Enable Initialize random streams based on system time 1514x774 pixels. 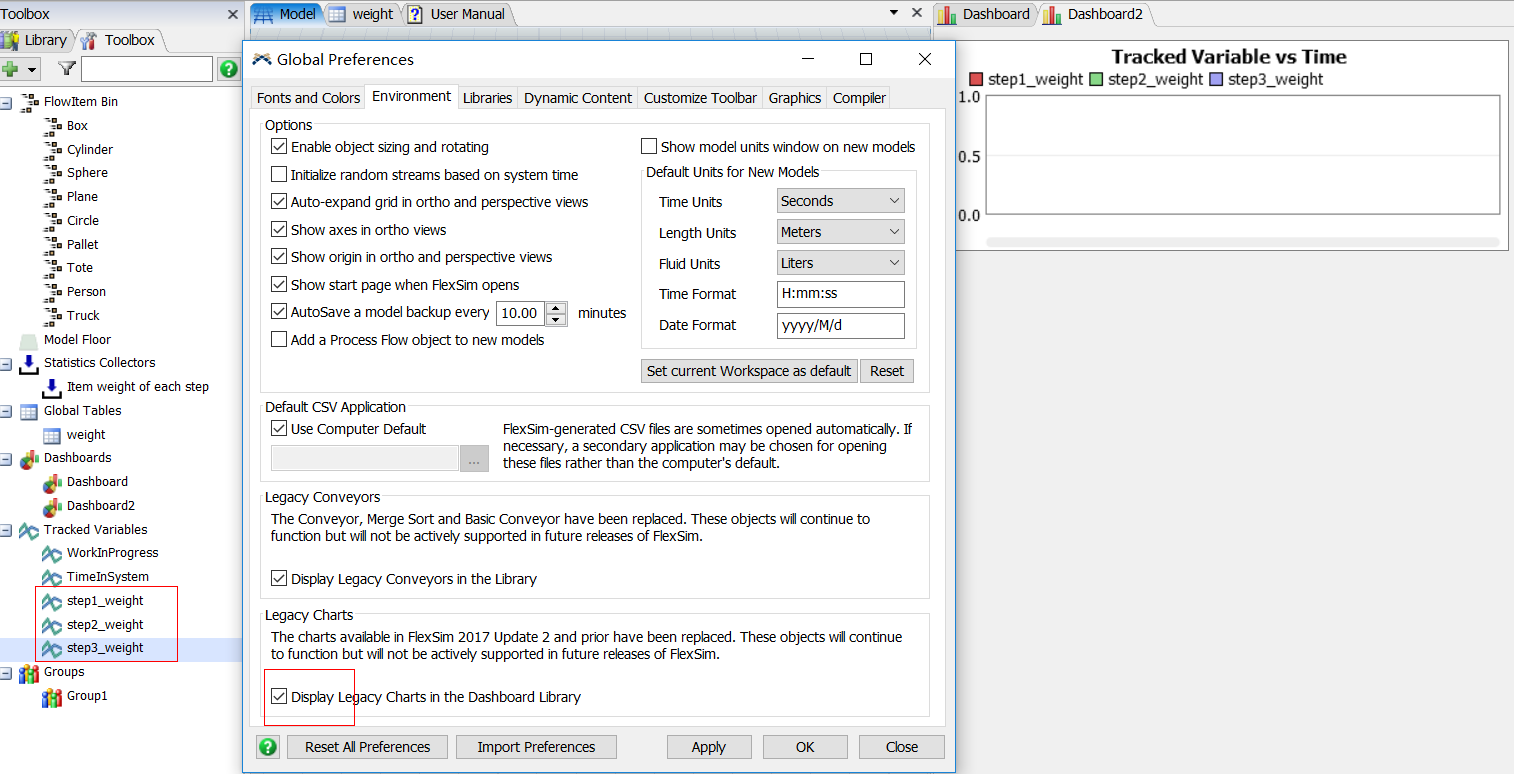(279, 175)
